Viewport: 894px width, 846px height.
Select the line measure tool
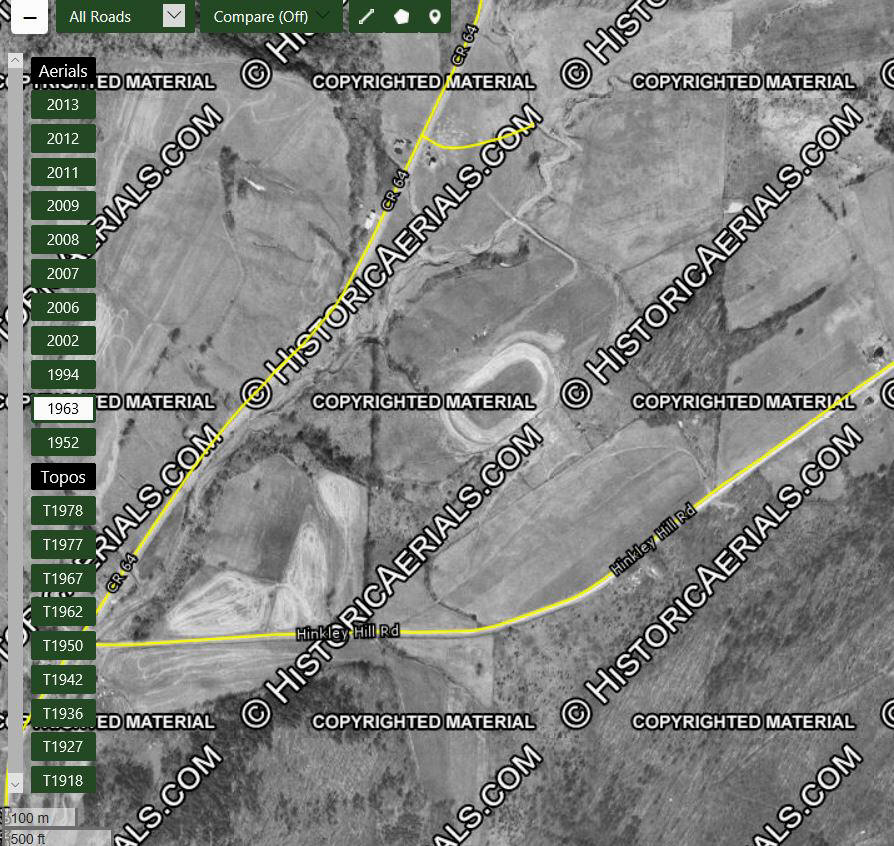tap(367, 17)
